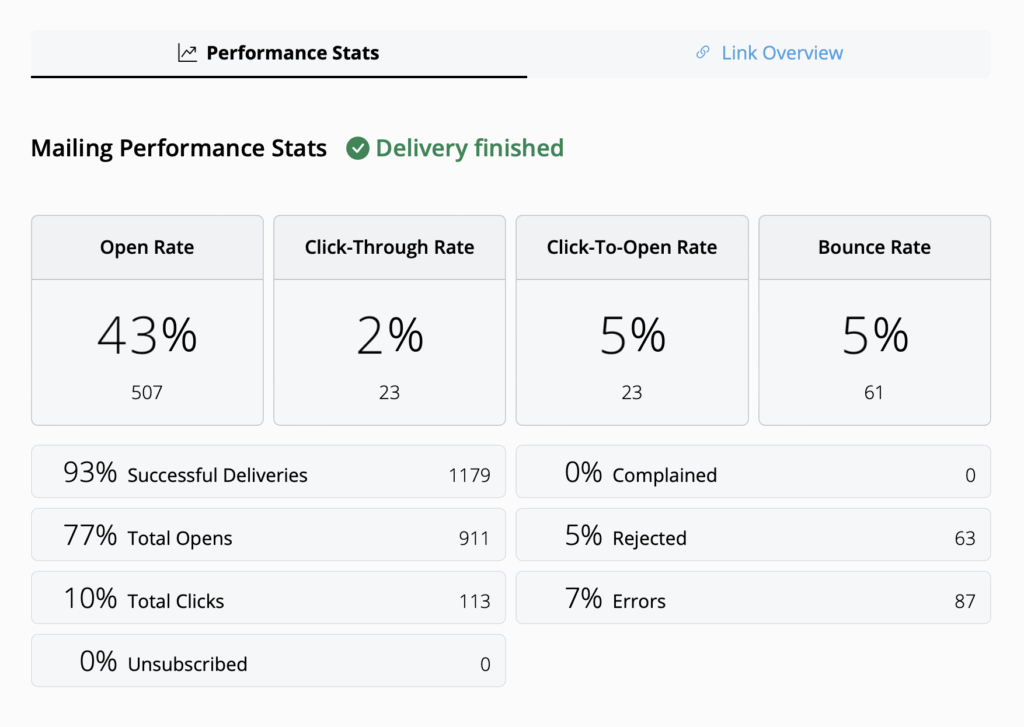This screenshot has height=727, width=1024.
Task: Select the Open Rate card header
Action: (147, 247)
